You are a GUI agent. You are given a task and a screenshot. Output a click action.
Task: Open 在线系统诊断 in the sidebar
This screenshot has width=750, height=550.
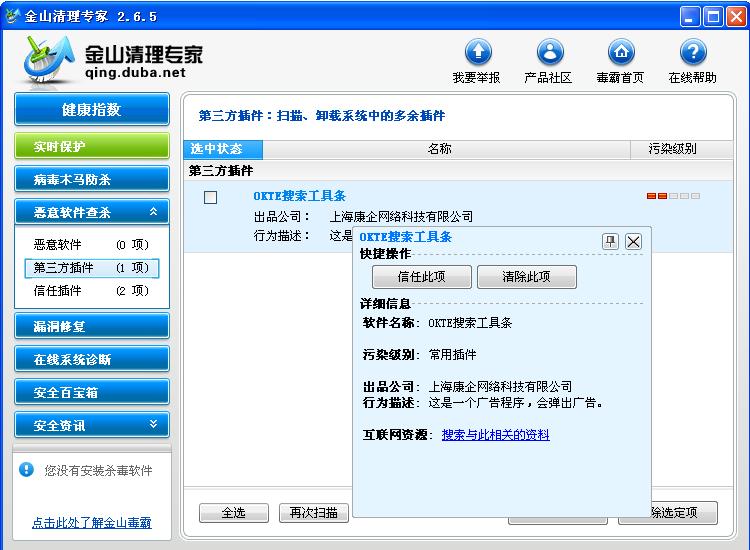[92, 359]
